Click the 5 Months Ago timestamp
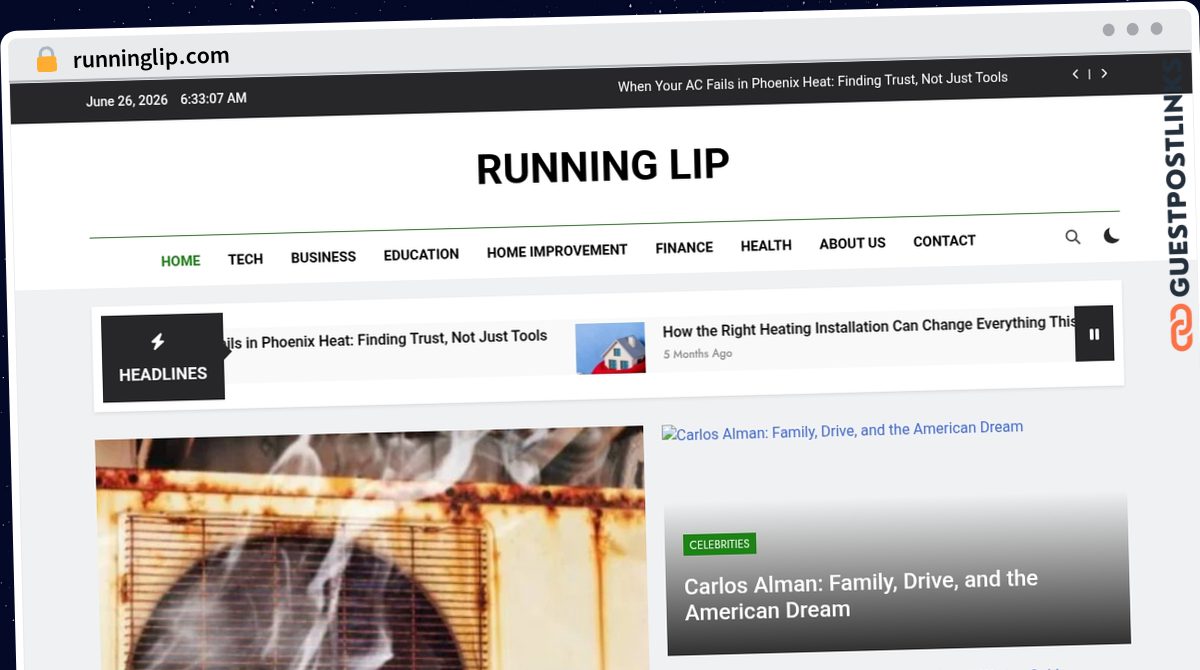 [697, 354]
